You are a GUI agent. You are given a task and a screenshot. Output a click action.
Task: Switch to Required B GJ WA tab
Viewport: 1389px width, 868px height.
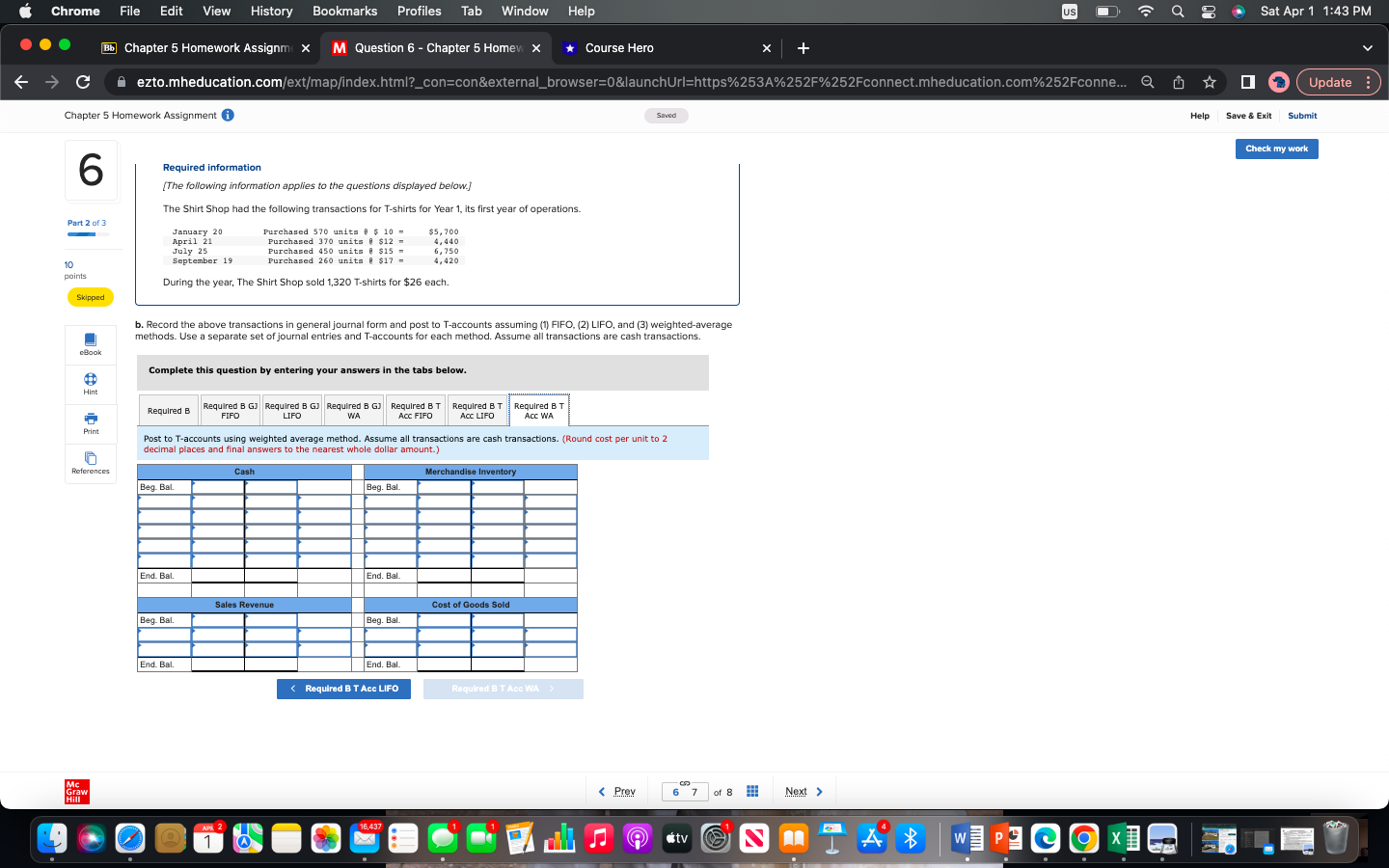click(x=354, y=411)
